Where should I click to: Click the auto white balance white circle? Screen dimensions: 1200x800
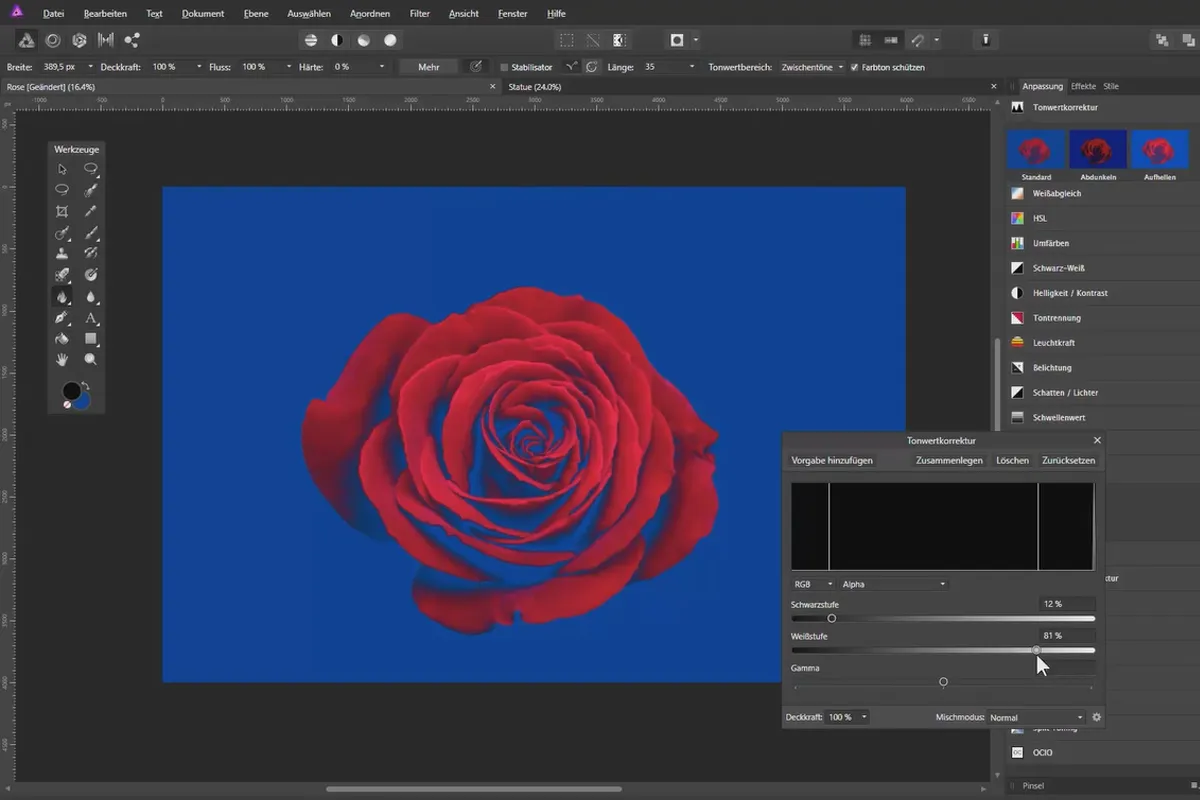[x=390, y=40]
